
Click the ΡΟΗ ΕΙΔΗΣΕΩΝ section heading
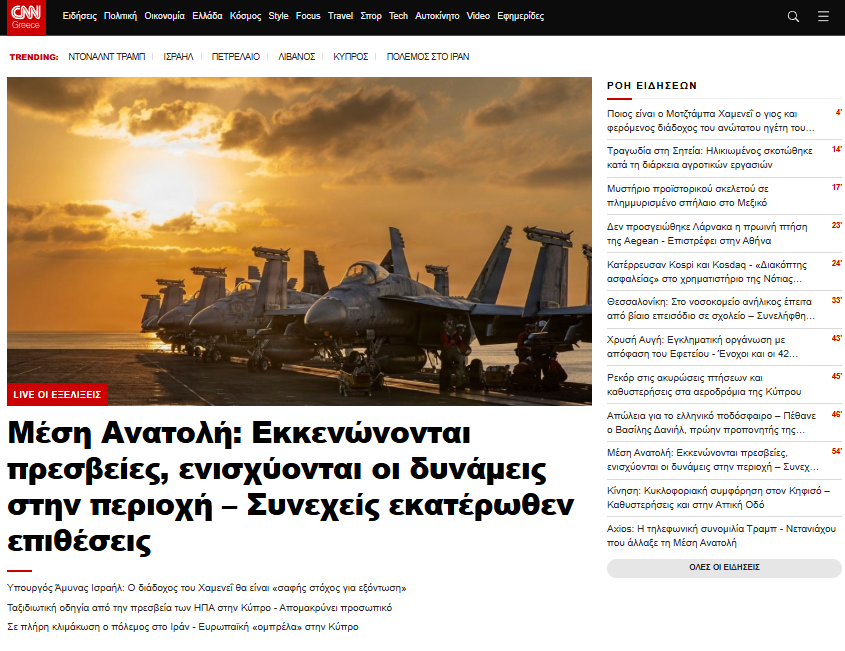pyautogui.click(x=651, y=86)
